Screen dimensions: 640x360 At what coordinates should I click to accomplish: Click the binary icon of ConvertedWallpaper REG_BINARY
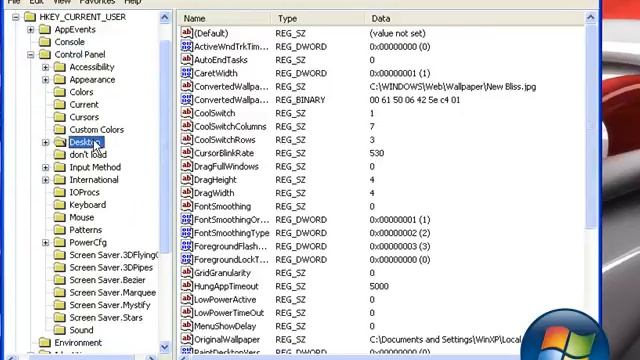click(x=187, y=99)
